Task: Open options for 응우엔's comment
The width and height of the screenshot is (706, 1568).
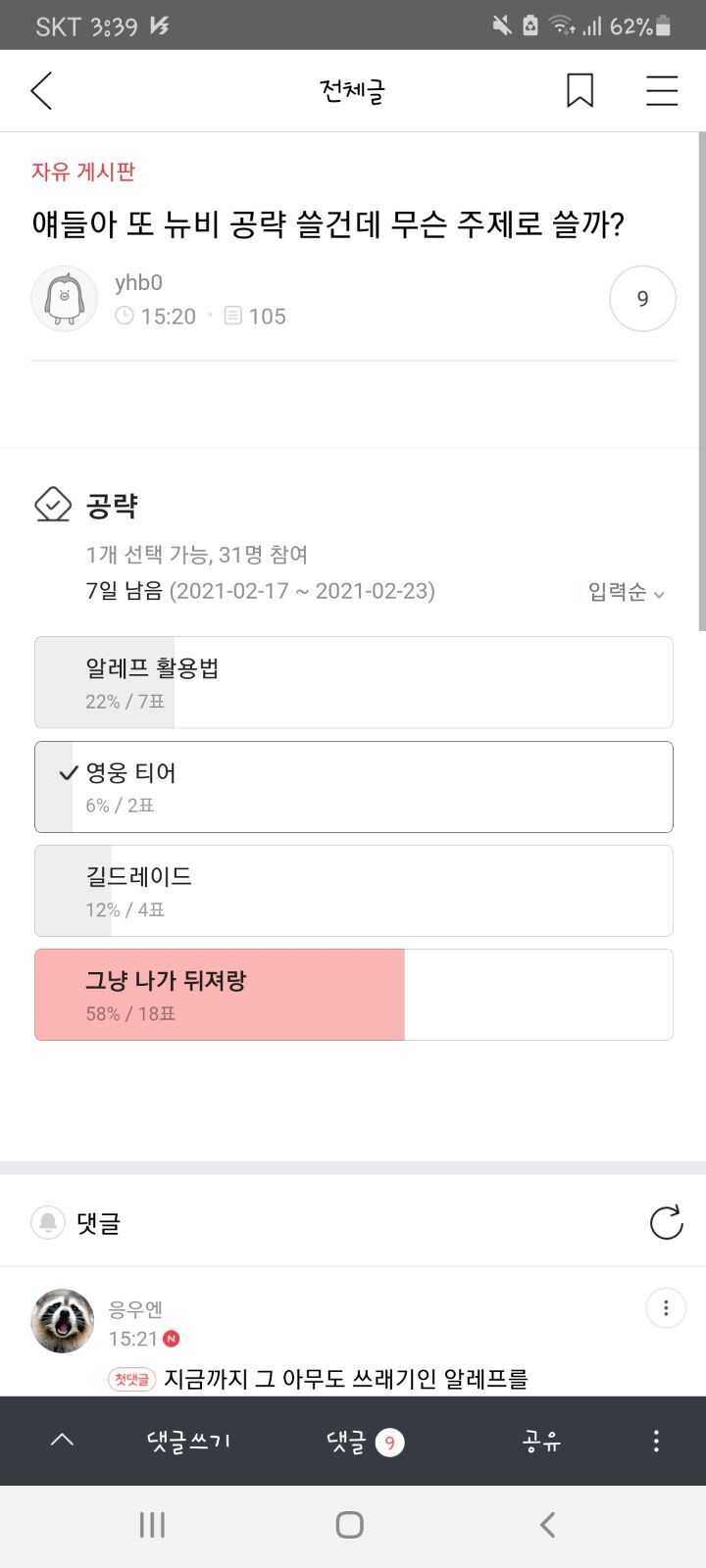Action: click(x=665, y=1307)
